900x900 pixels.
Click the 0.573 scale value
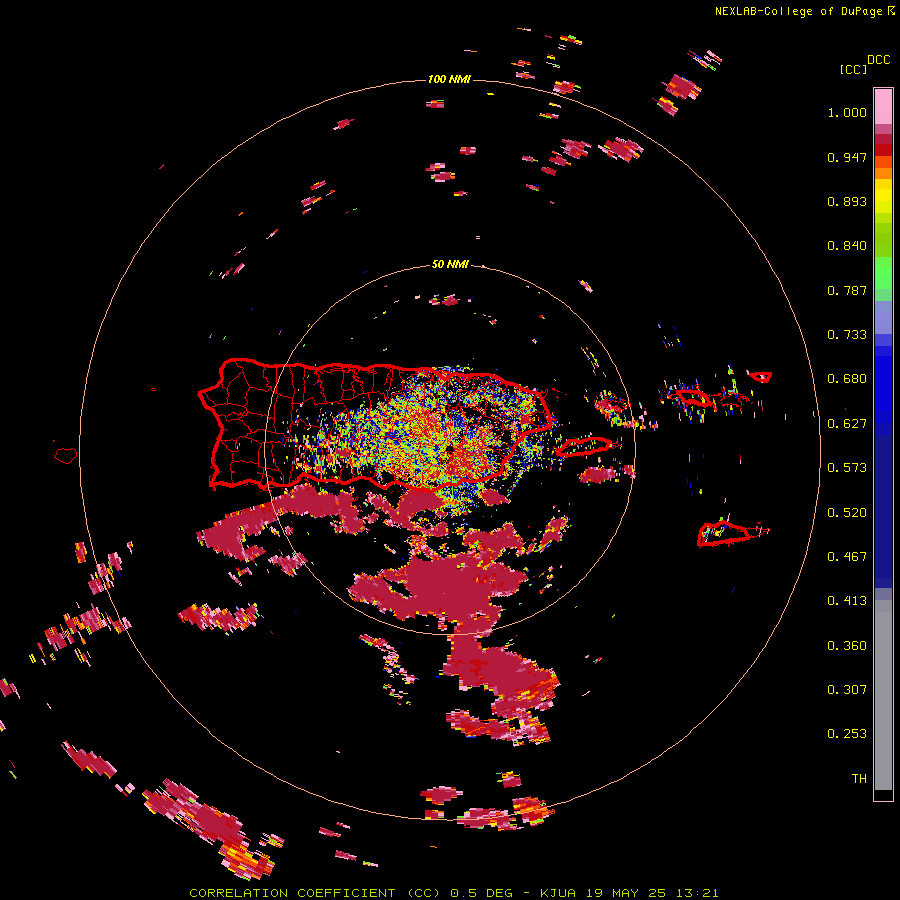click(847, 468)
